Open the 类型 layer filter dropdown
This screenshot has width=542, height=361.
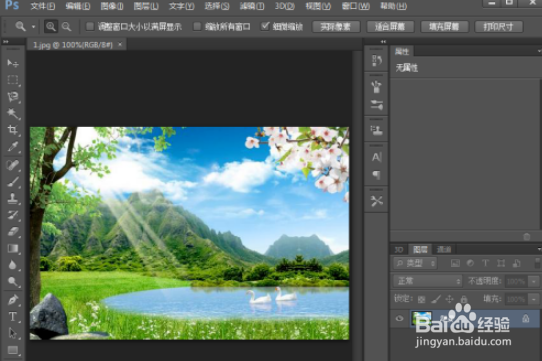coord(415,263)
